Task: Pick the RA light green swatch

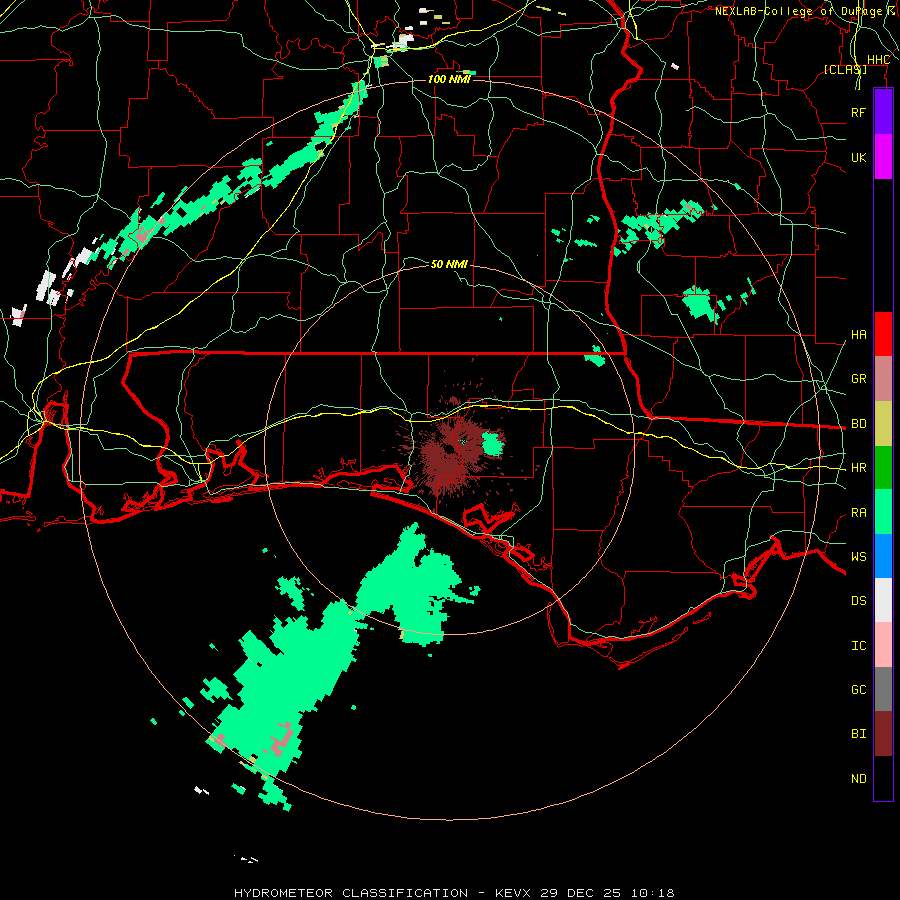Action: 883,512
